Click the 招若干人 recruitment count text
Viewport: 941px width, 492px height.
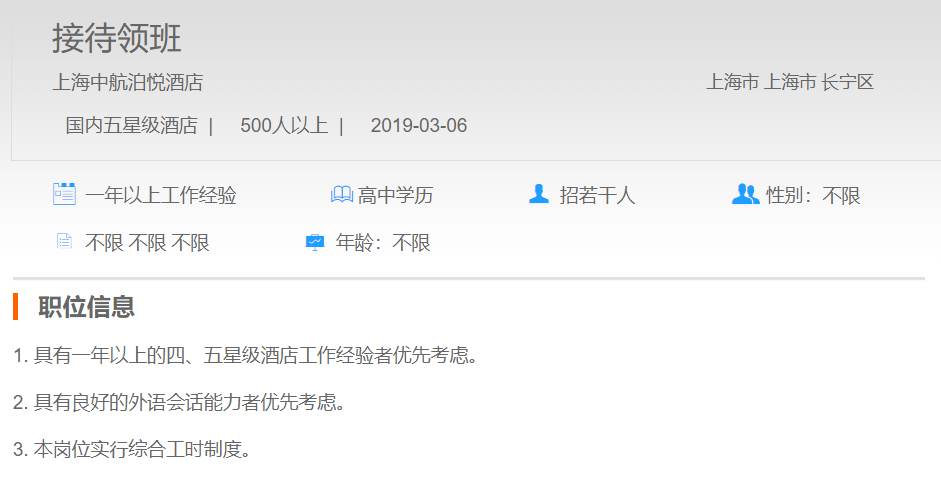point(597,196)
